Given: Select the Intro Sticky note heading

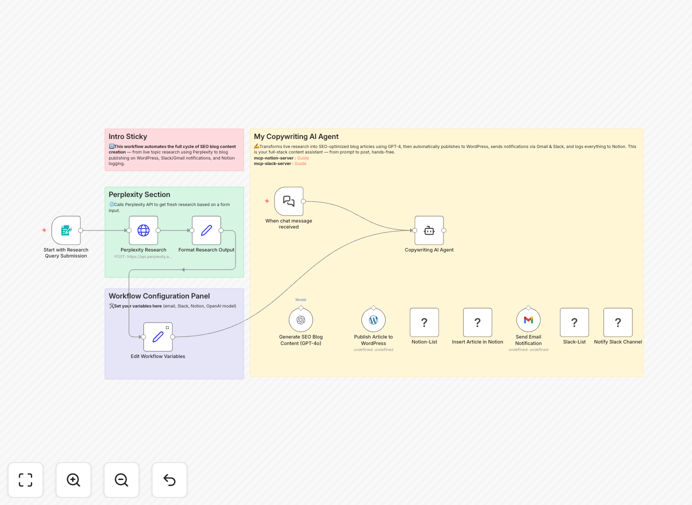Looking at the screenshot, I should click(128, 136).
